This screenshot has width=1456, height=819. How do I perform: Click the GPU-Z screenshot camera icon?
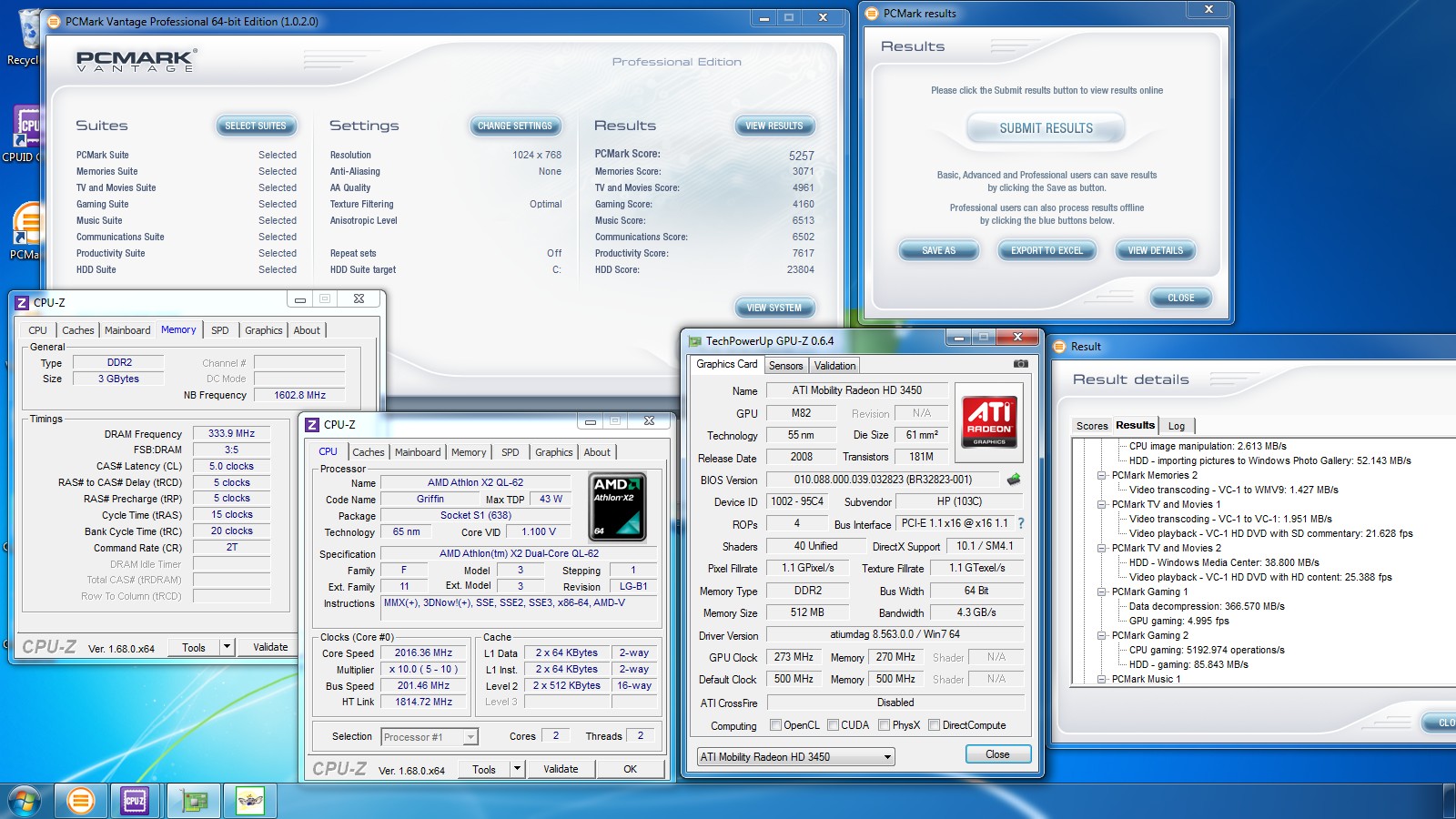pos(1021,364)
